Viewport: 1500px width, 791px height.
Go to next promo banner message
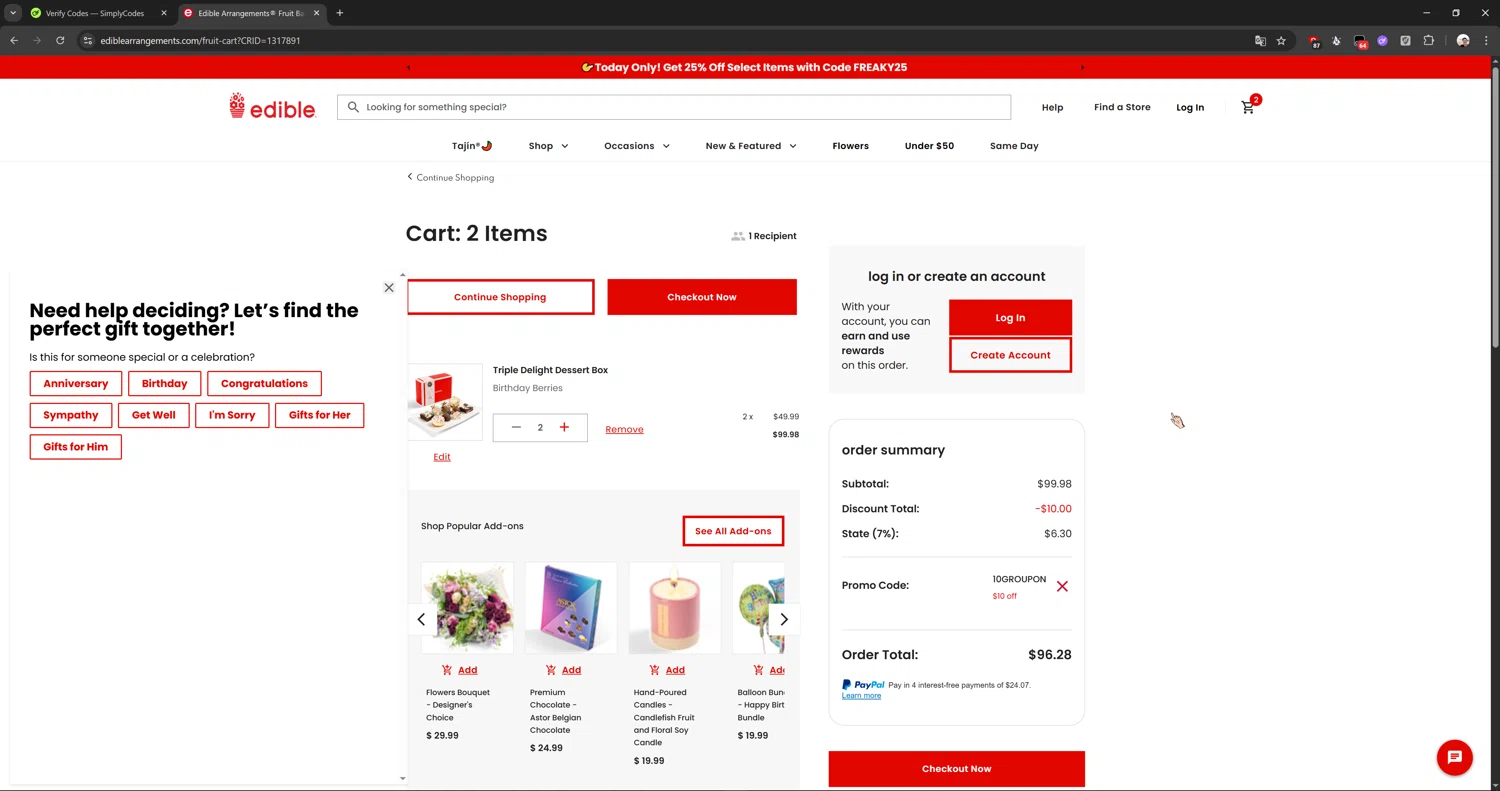click(x=1082, y=68)
